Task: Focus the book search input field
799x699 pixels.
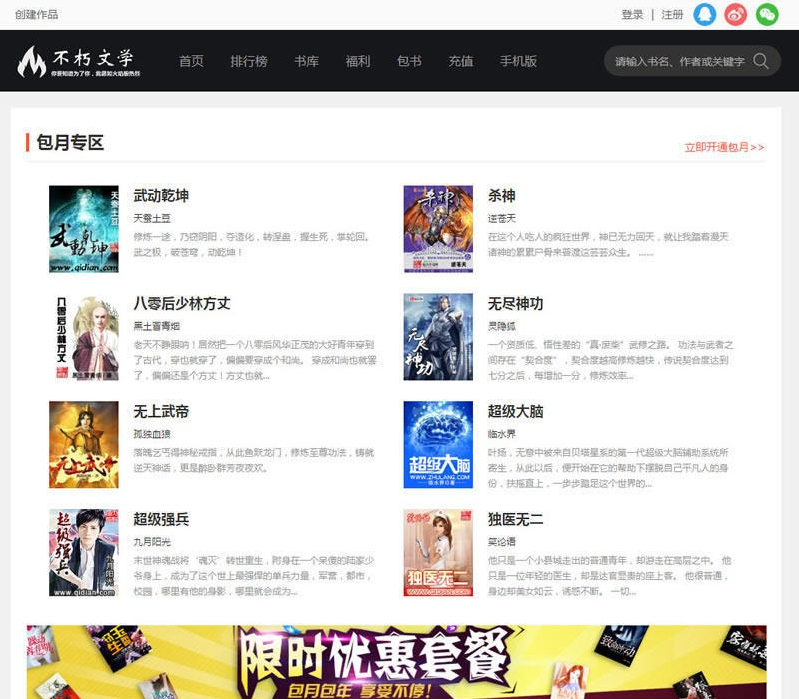Action: (678, 61)
